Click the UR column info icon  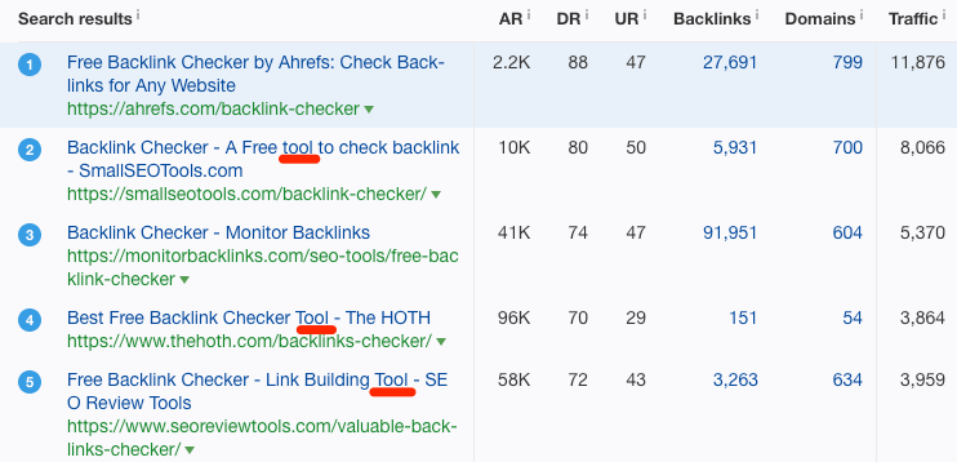[x=644, y=15]
